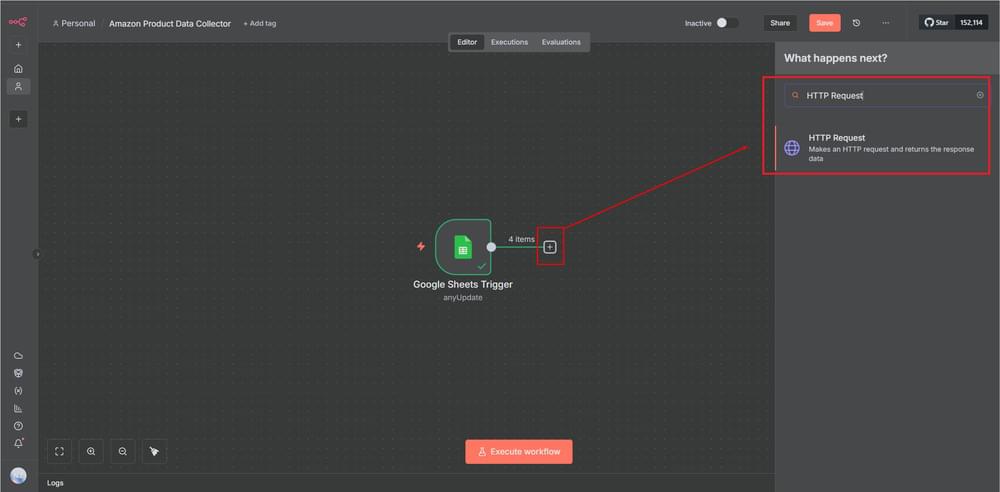Open workflow history clock icon
This screenshot has height=492, width=1000.
[x=856, y=23]
